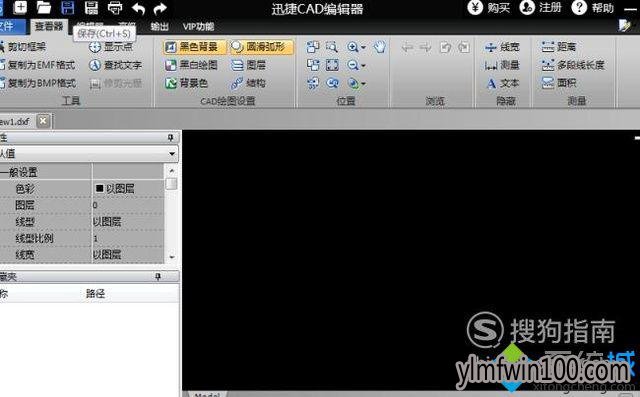Click the properties scrollbar down arrow
The image size is (640, 397).
tap(172, 257)
